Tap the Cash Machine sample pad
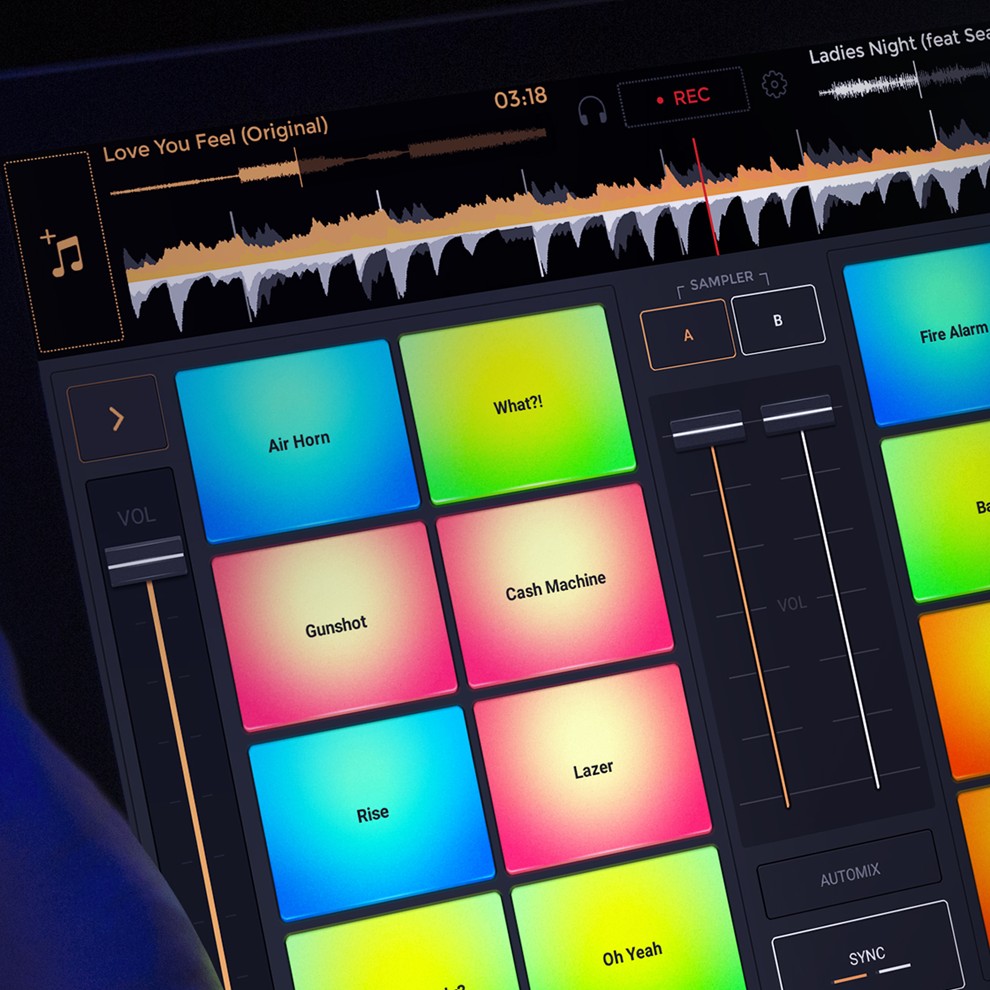 [x=555, y=587]
